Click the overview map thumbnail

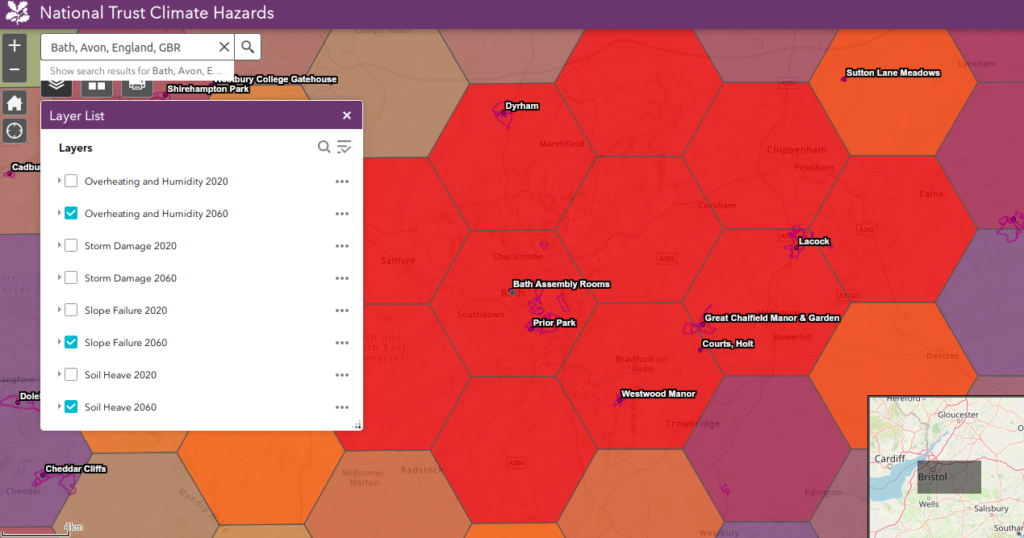[x=946, y=467]
